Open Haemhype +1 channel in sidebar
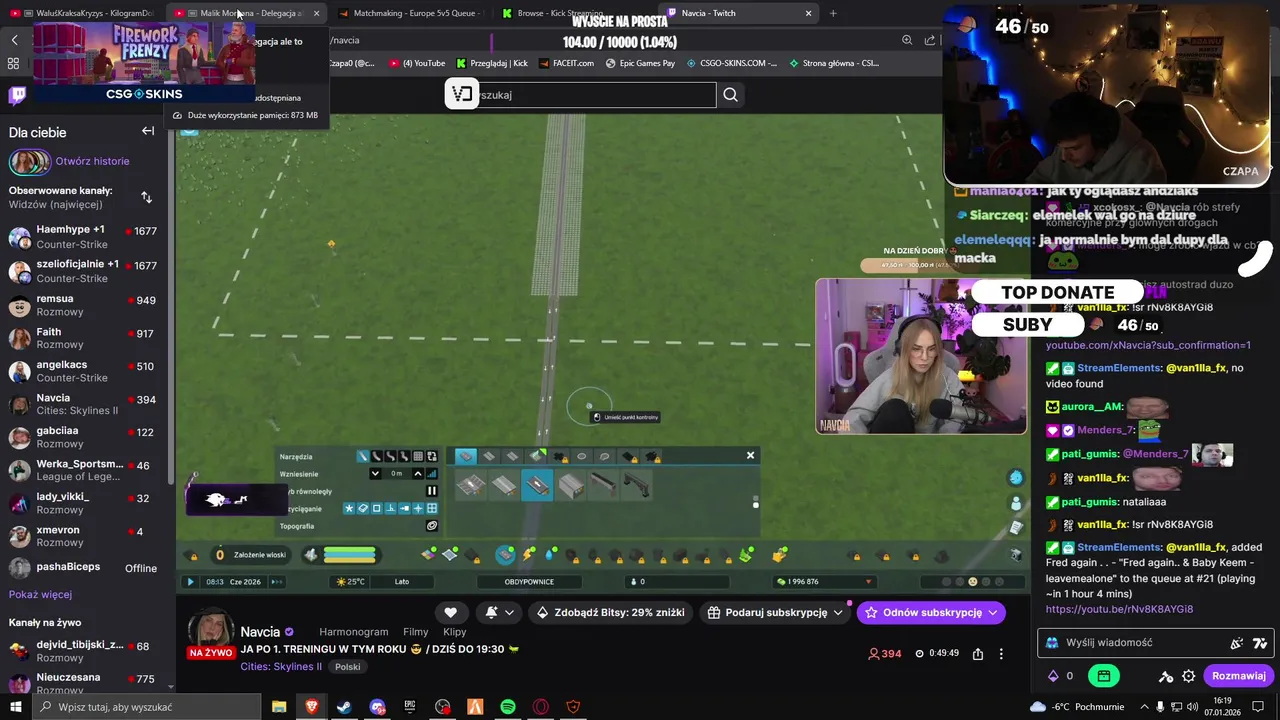This screenshot has width=1280, height=720. [83, 237]
